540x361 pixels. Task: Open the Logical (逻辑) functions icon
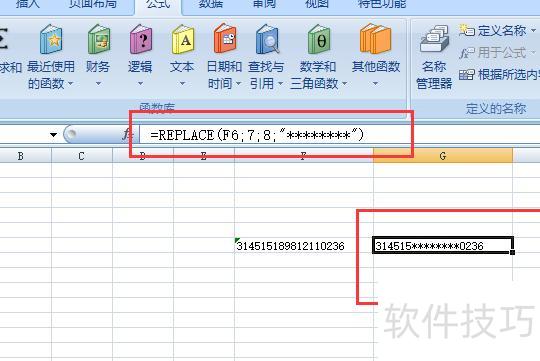pyautogui.click(x=141, y=39)
